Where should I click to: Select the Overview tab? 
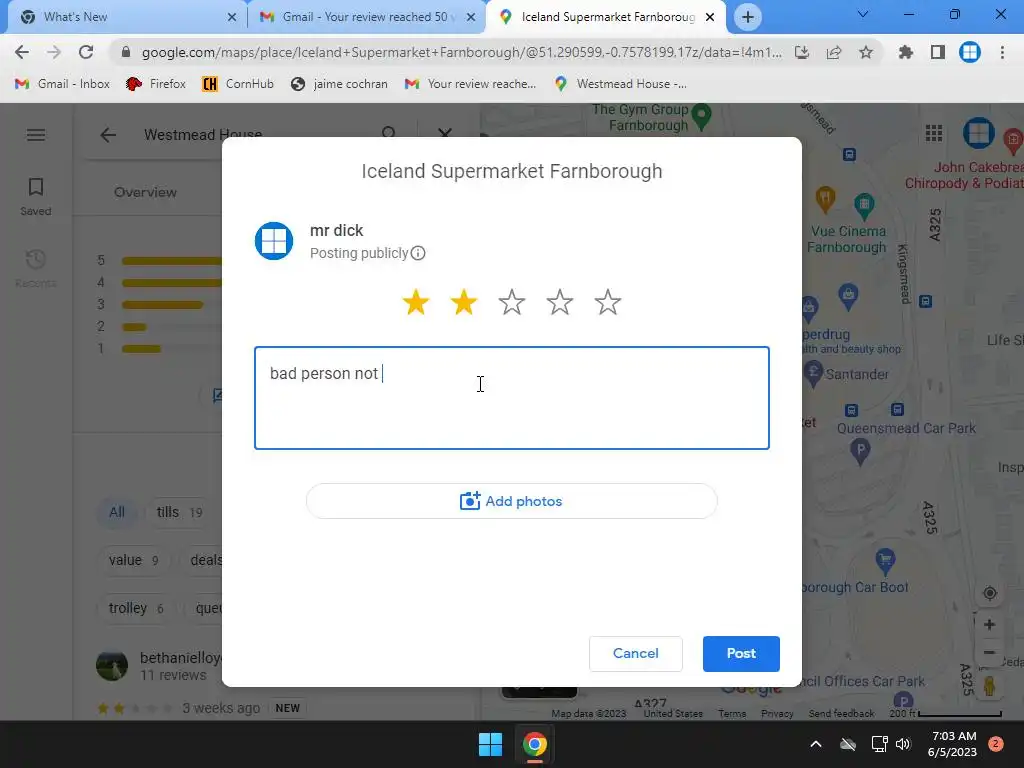pyautogui.click(x=145, y=192)
